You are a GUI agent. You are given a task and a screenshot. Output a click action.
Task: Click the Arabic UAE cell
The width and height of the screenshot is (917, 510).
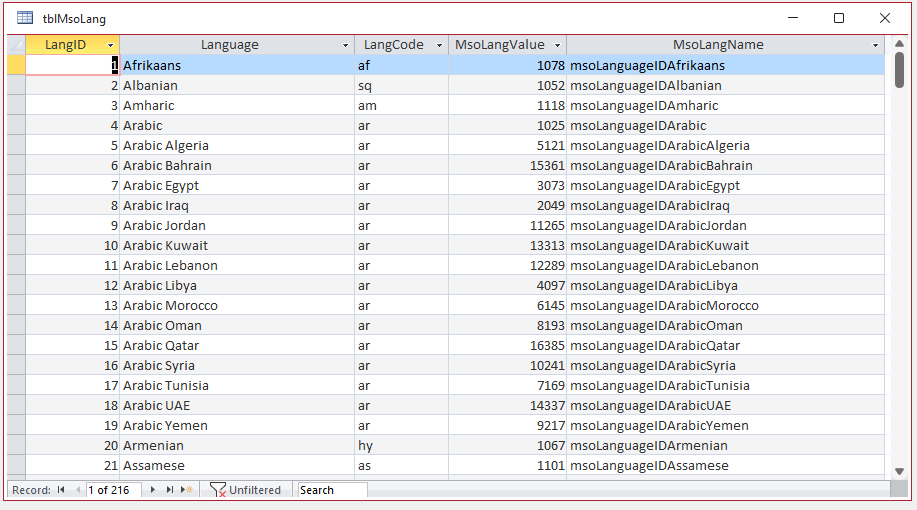pyautogui.click(x=237, y=405)
